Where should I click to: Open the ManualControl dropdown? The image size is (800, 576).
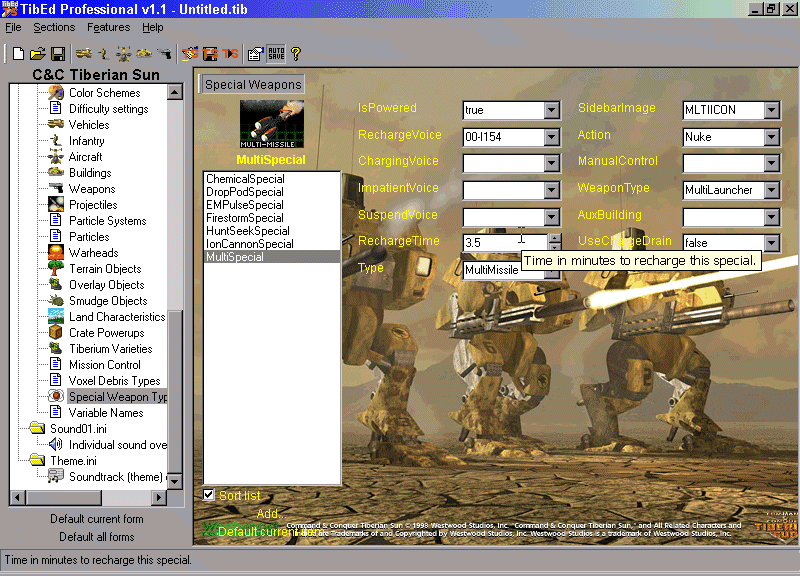pyautogui.click(x=771, y=163)
